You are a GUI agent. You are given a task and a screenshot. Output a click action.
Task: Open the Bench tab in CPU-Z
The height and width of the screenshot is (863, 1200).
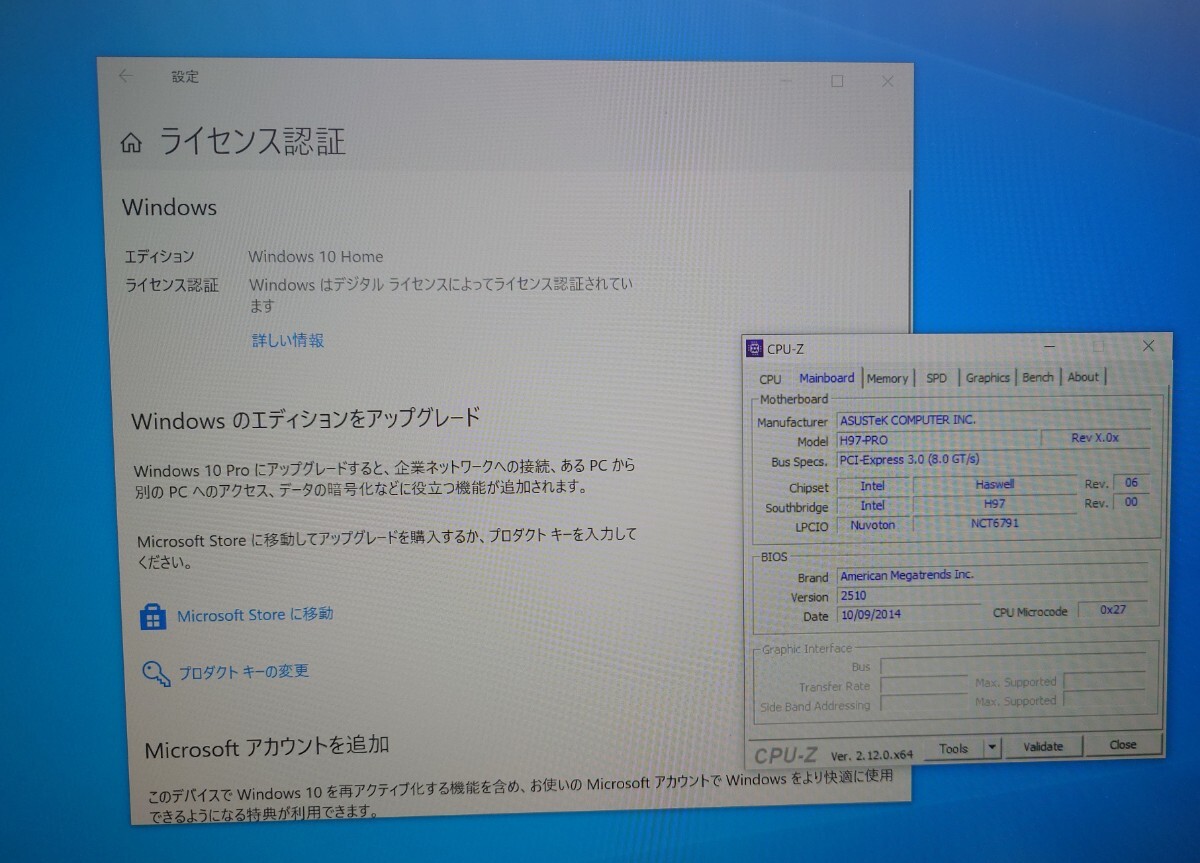tap(1038, 377)
